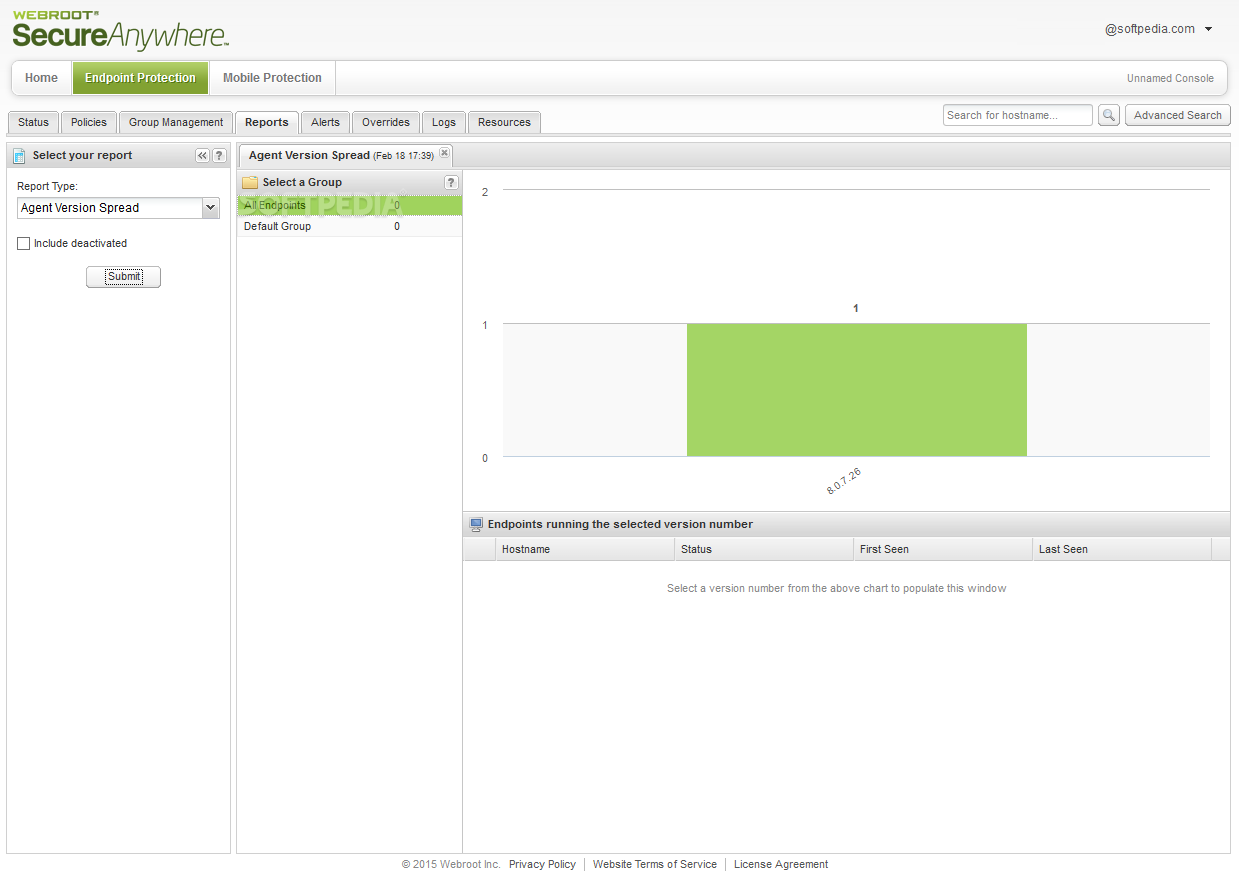Enable the Include deactivated checkbox
Viewport: 1239px width, 871px height.
click(24, 243)
